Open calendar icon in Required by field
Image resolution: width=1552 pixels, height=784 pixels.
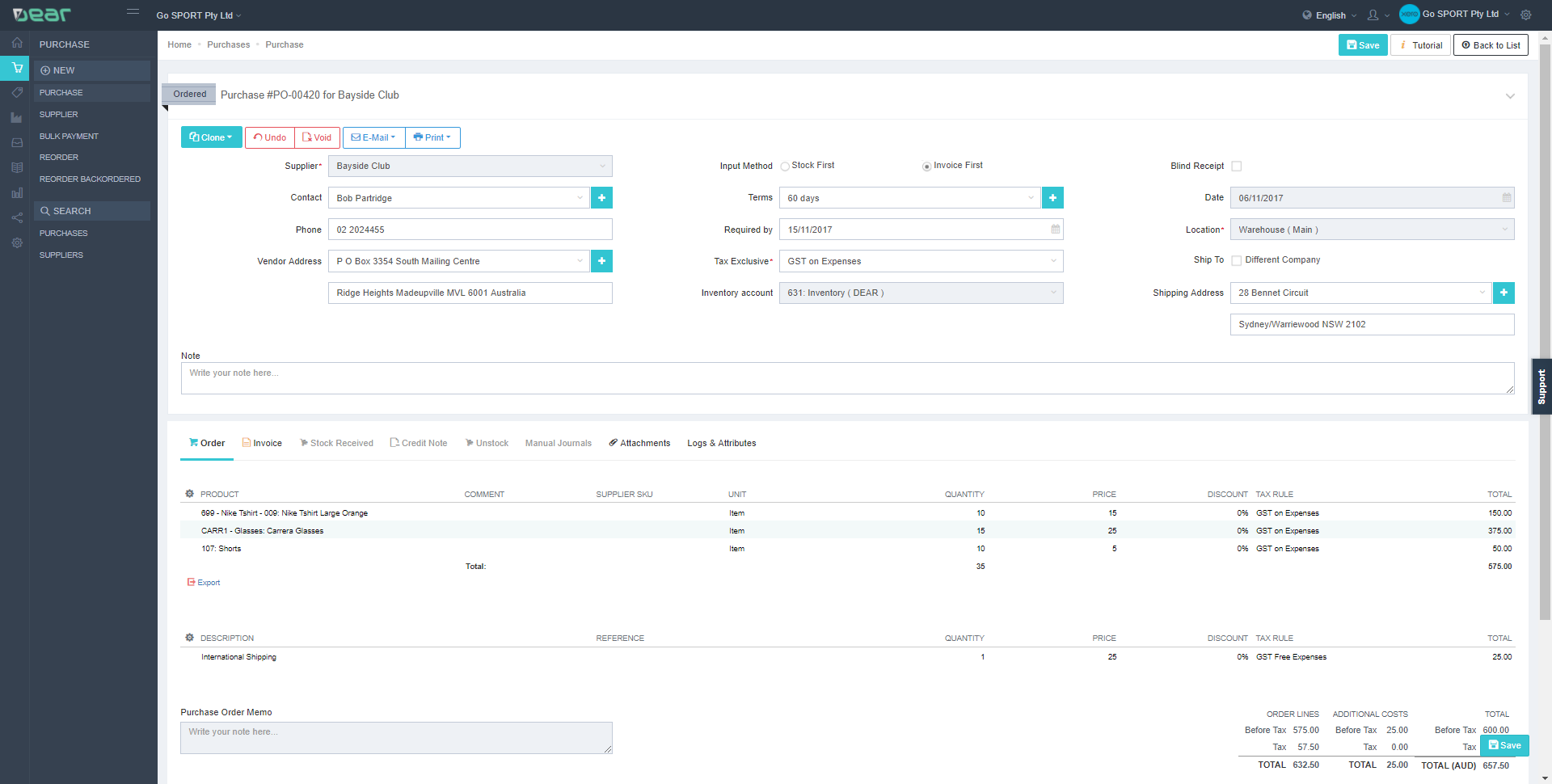coord(1055,230)
